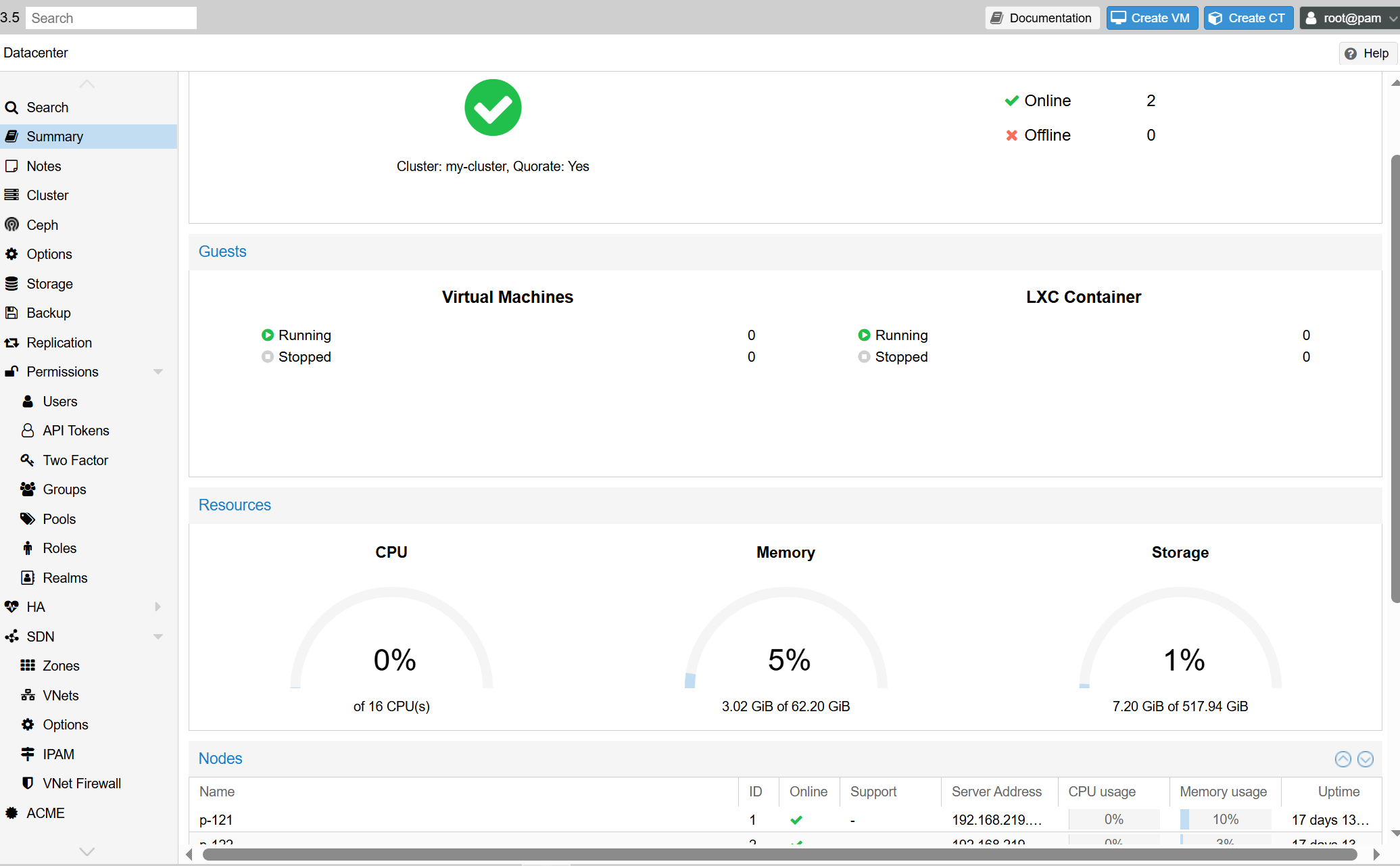Image resolution: width=1400 pixels, height=866 pixels.
Task: Click in the top Search field
Action: click(111, 18)
